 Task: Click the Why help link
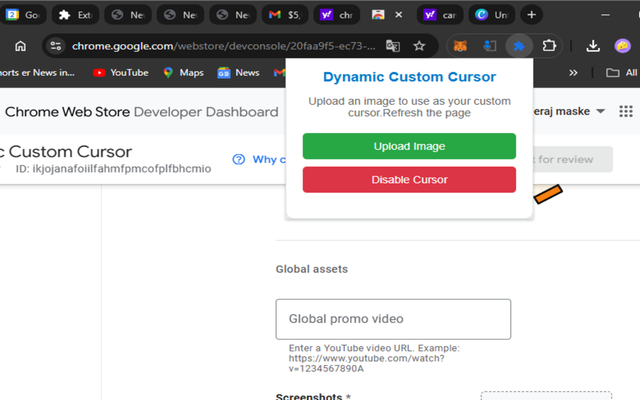pyautogui.click(x=269, y=160)
